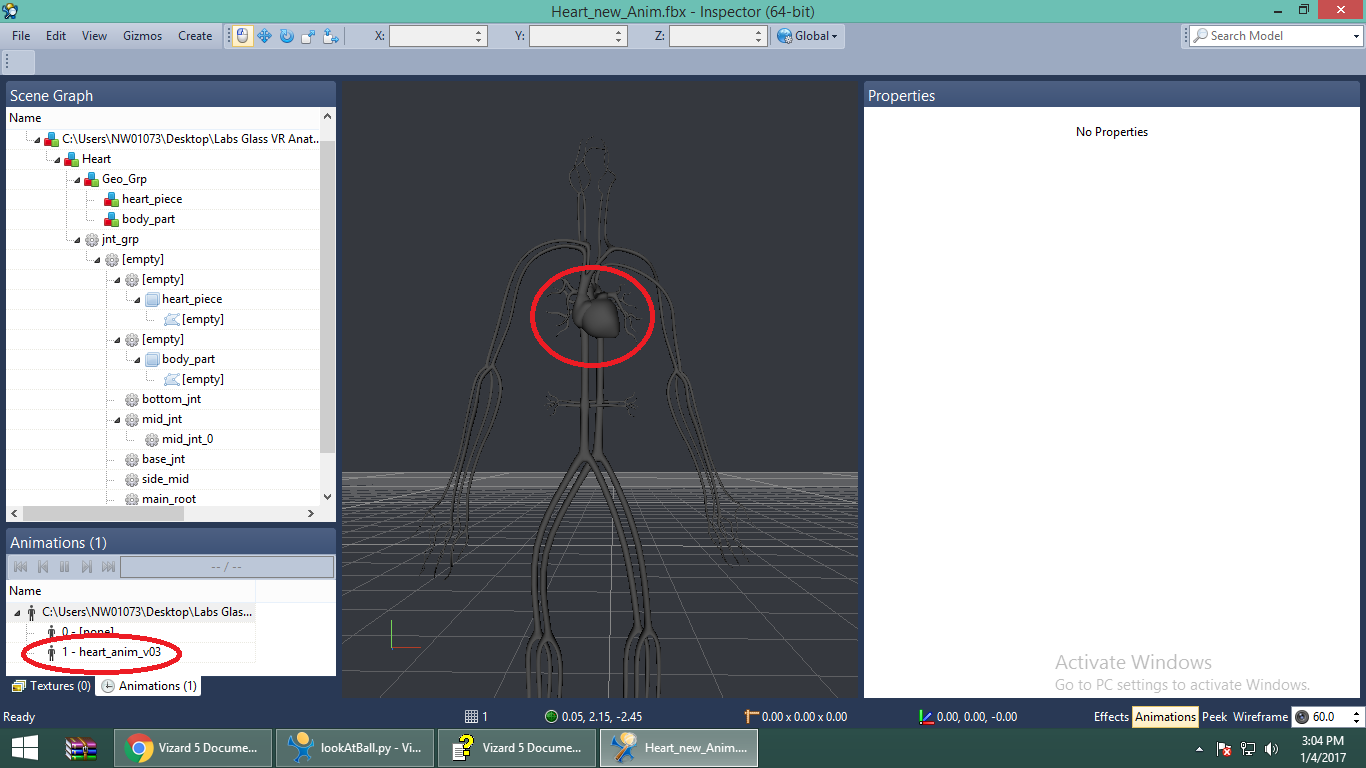Collapse the Geo_Grp tree node
1366x768 pixels.
coord(77,179)
